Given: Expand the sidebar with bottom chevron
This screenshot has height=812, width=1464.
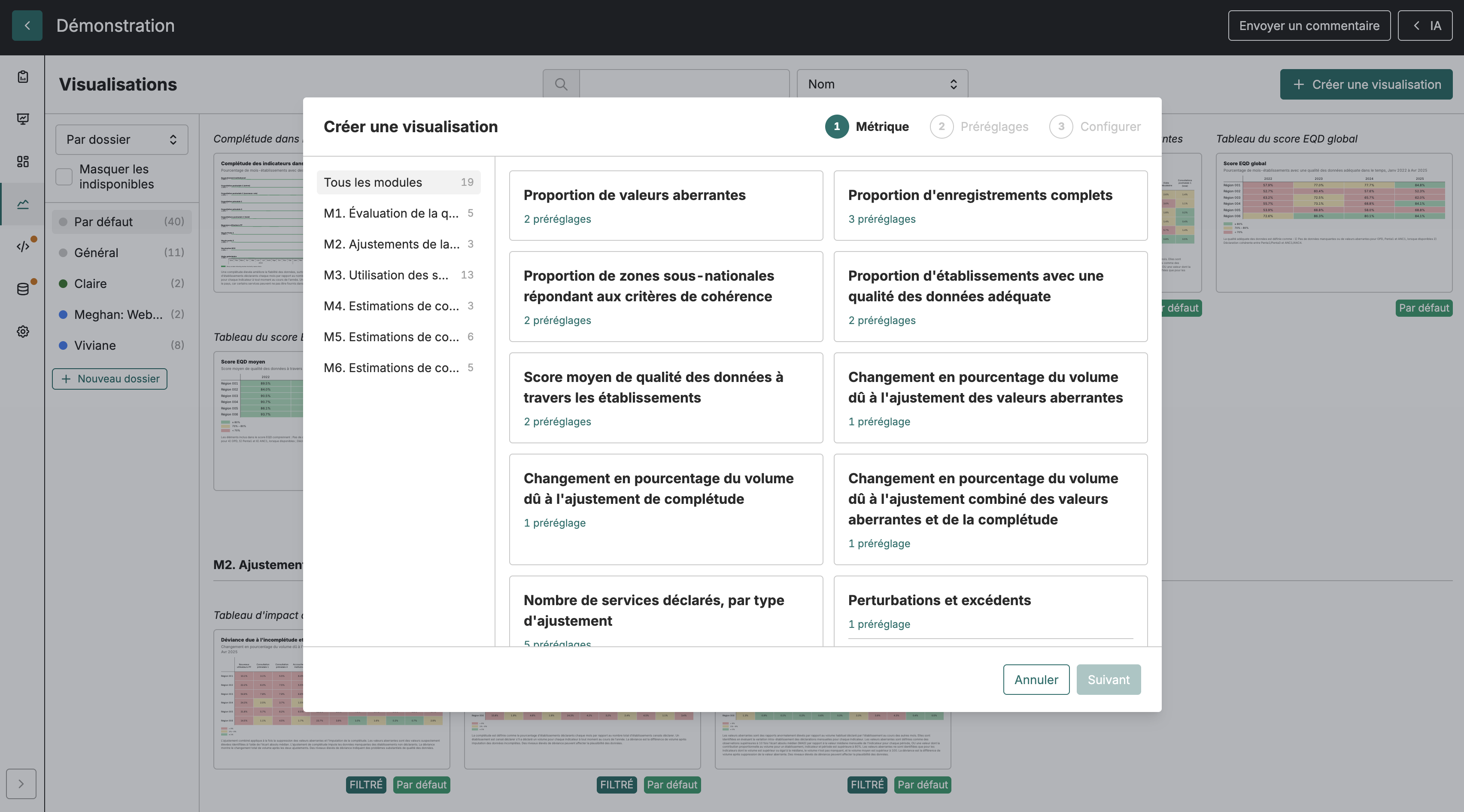Looking at the screenshot, I should pyautogui.click(x=21, y=784).
